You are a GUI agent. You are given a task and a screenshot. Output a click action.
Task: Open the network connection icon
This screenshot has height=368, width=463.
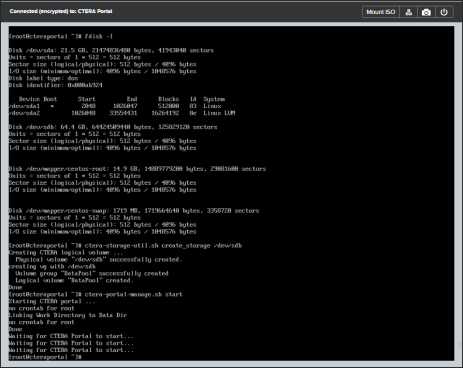(409, 12)
